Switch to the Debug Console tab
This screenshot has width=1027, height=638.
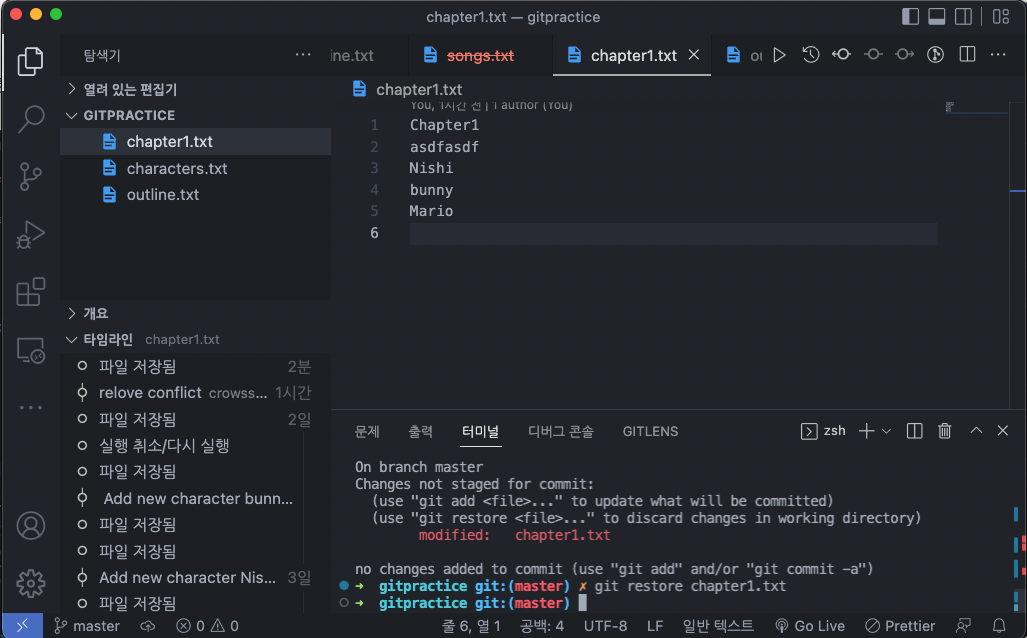(561, 432)
